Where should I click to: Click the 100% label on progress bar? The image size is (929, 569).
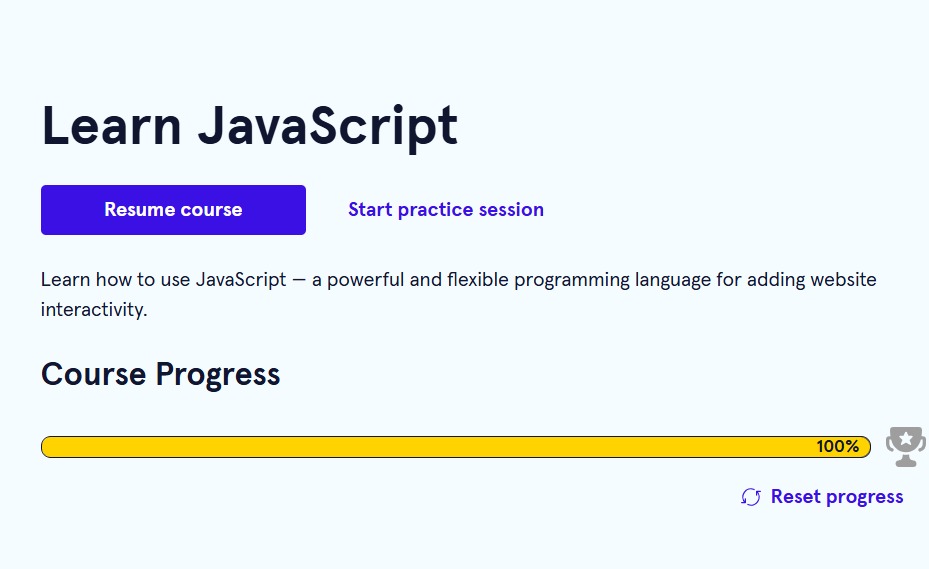pyautogui.click(x=837, y=447)
